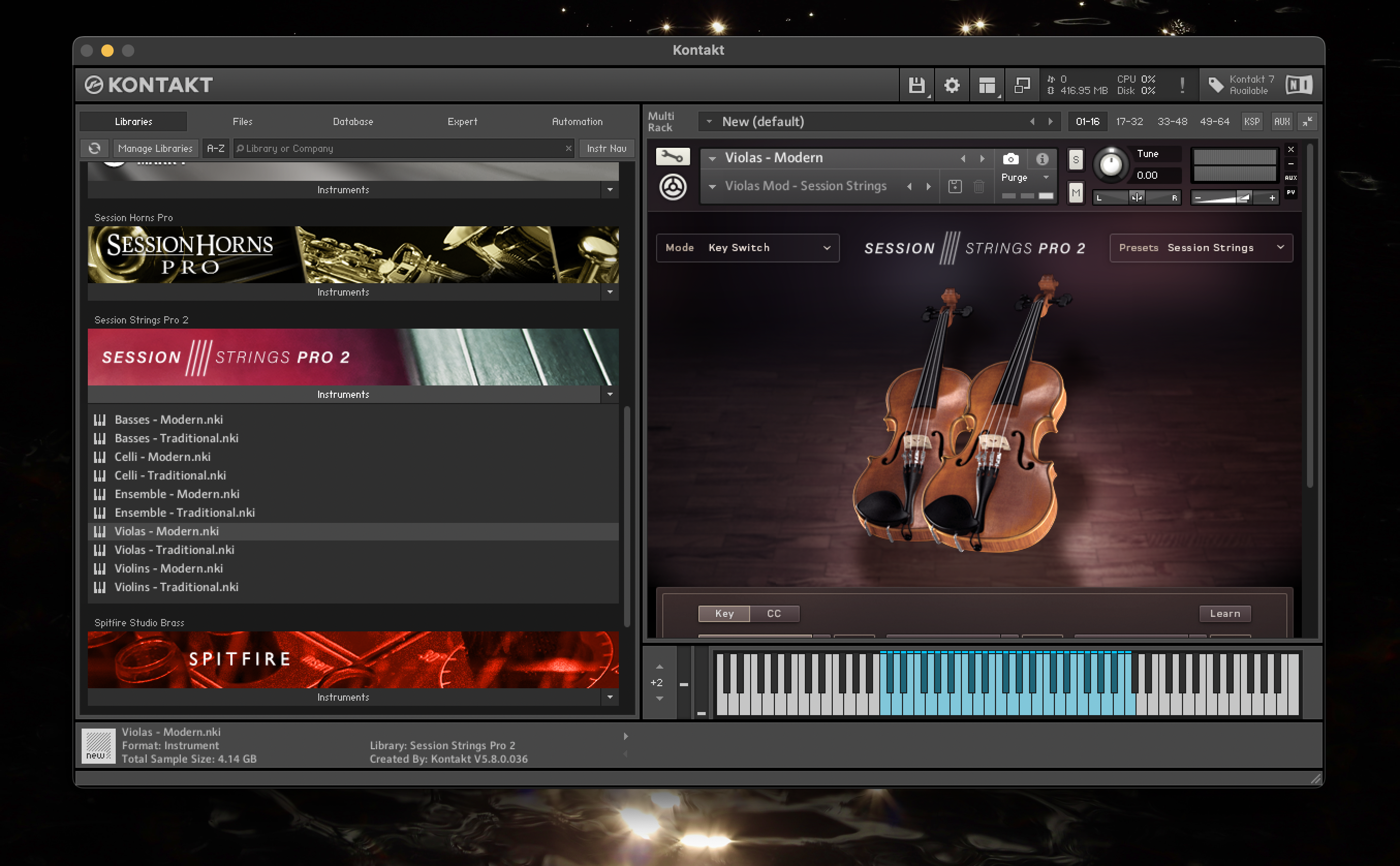Viewport: 1400px width, 866px height.
Task: Open Presets Session Strings dropdown
Action: tap(1201, 248)
